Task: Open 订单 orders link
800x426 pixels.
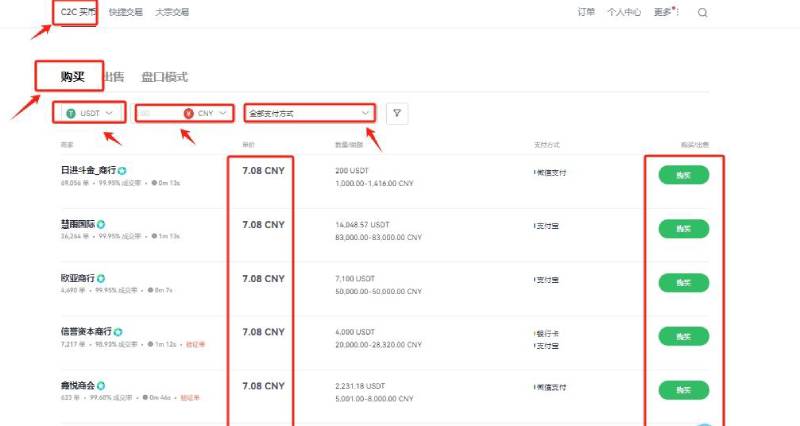Action: pyautogui.click(x=586, y=13)
